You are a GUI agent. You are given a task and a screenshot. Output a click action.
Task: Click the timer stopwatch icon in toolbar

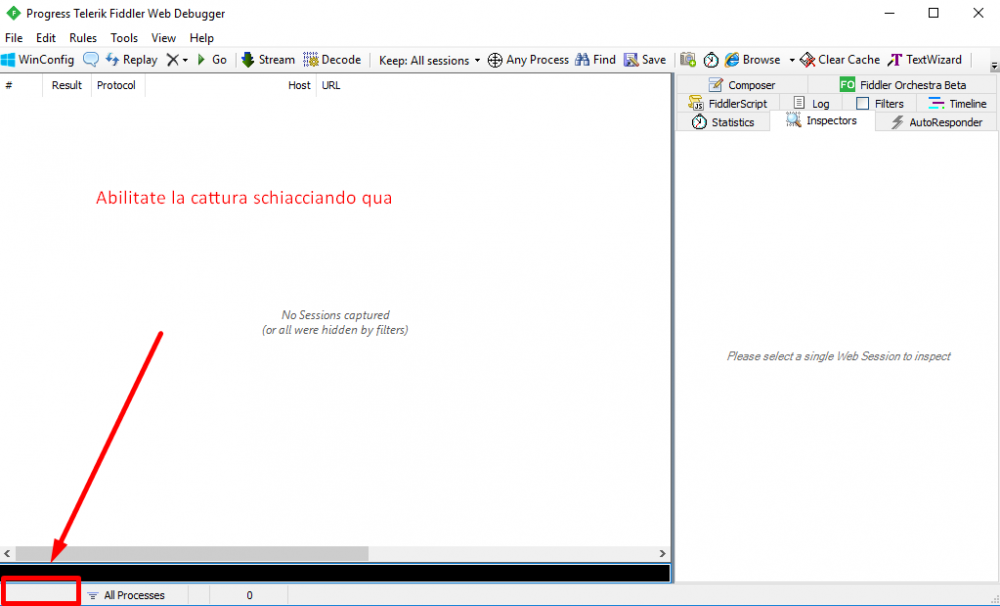pyautogui.click(x=711, y=60)
